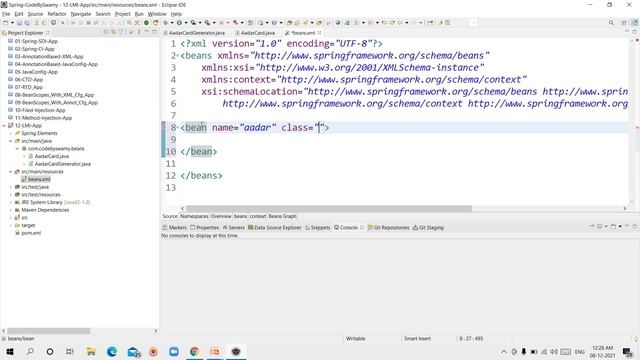Minimize the Project Explorer panel
This screenshot has width=640, height=360.
[147, 32]
